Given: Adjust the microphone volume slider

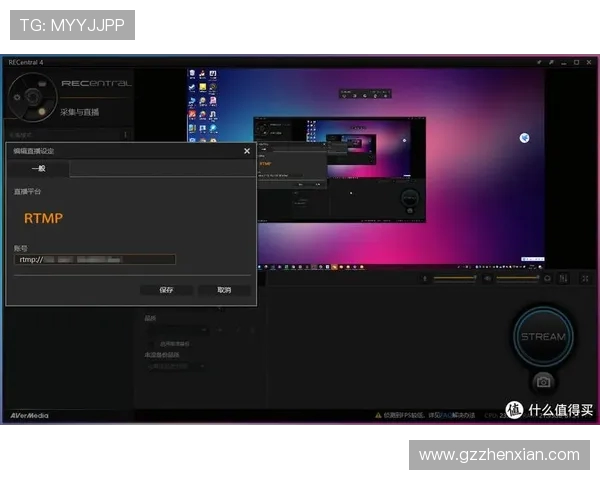Looking at the screenshot, I should 455,278.
